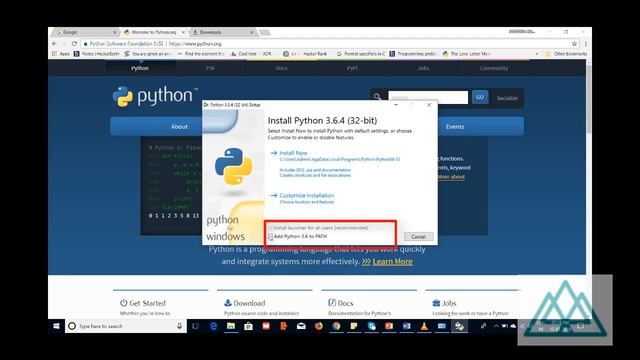Open a new Chrome tab
The image size is (640, 360).
[x=265, y=32]
